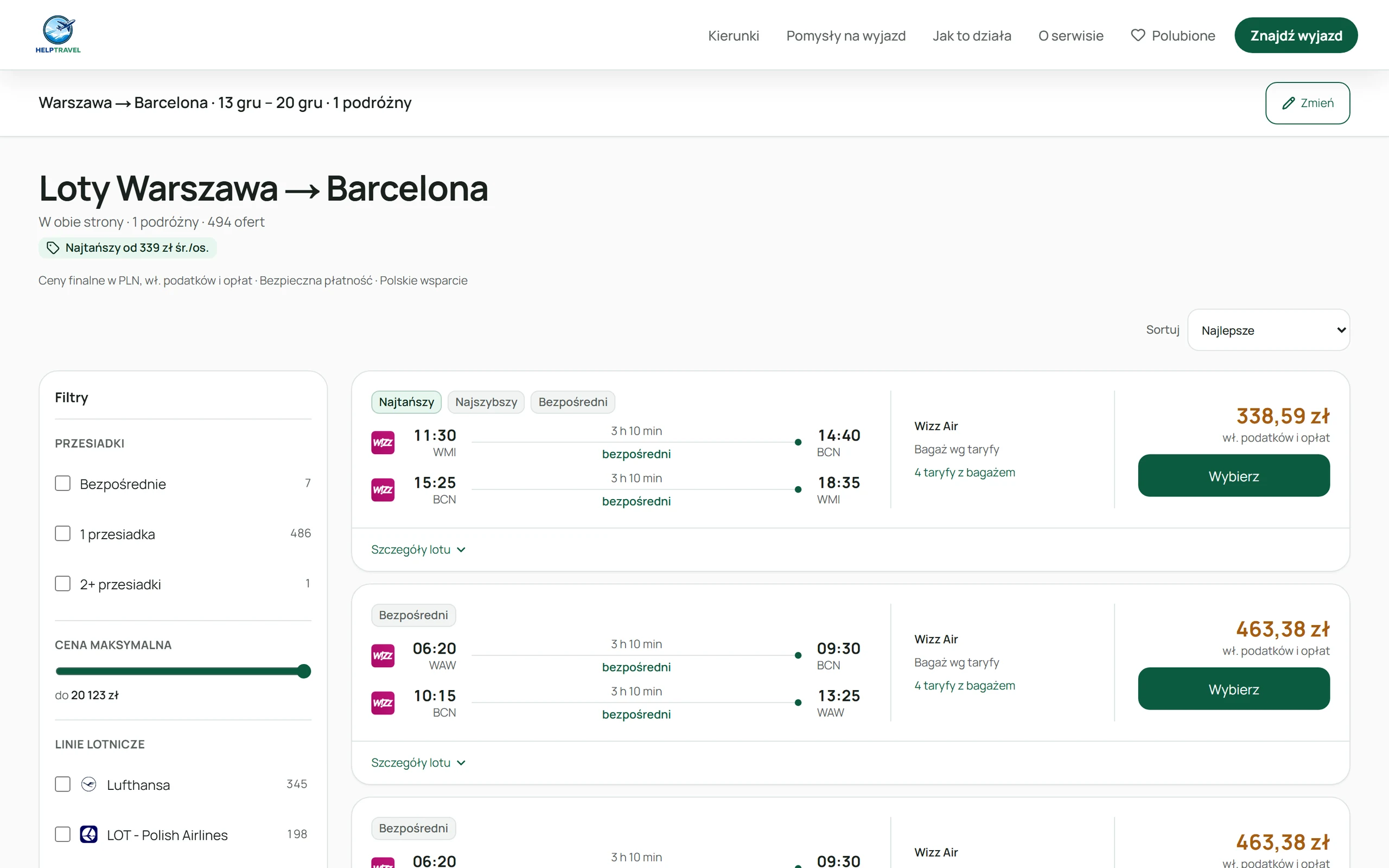Click the heart icon beside Polubione

click(1138, 35)
